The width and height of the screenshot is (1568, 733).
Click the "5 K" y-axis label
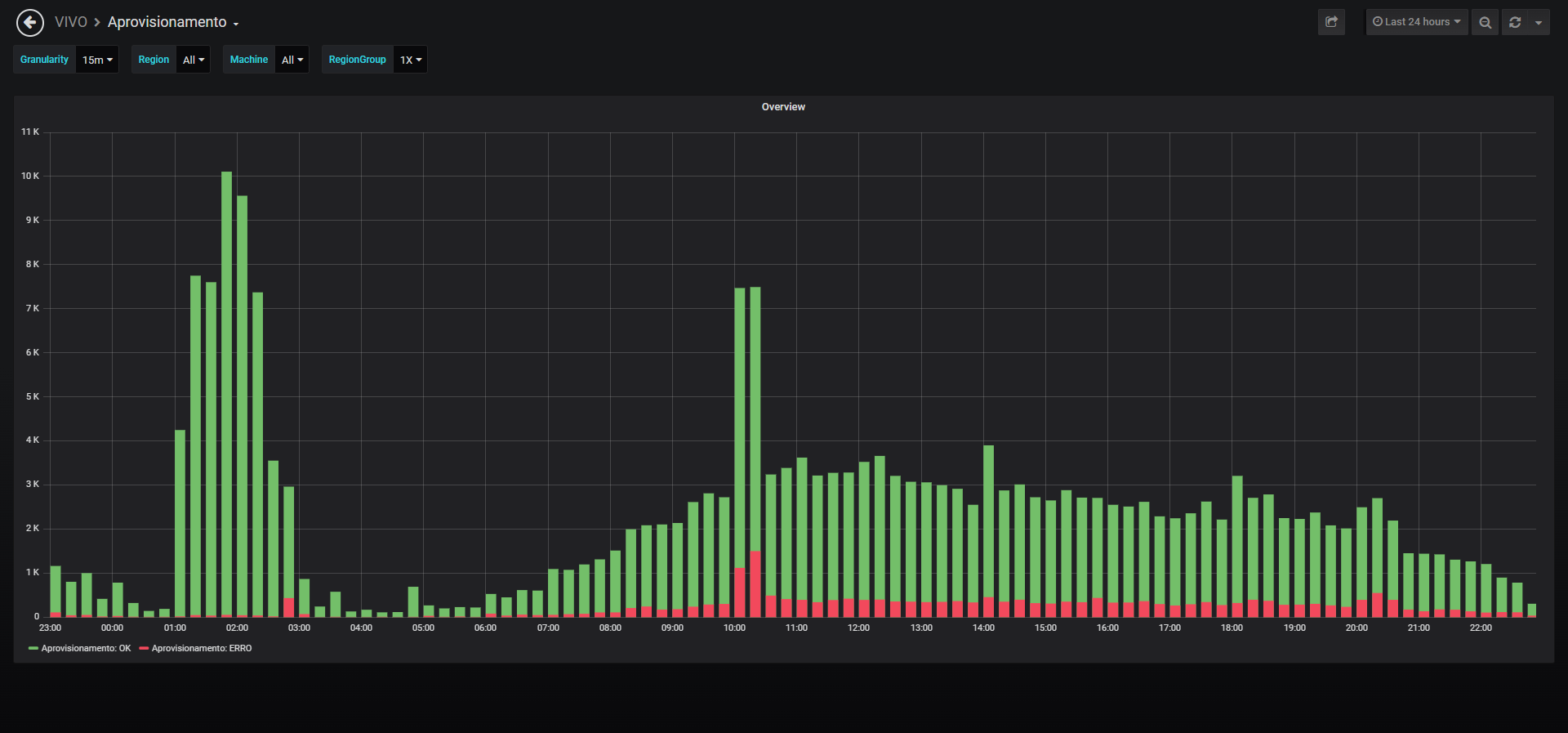[x=33, y=396]
